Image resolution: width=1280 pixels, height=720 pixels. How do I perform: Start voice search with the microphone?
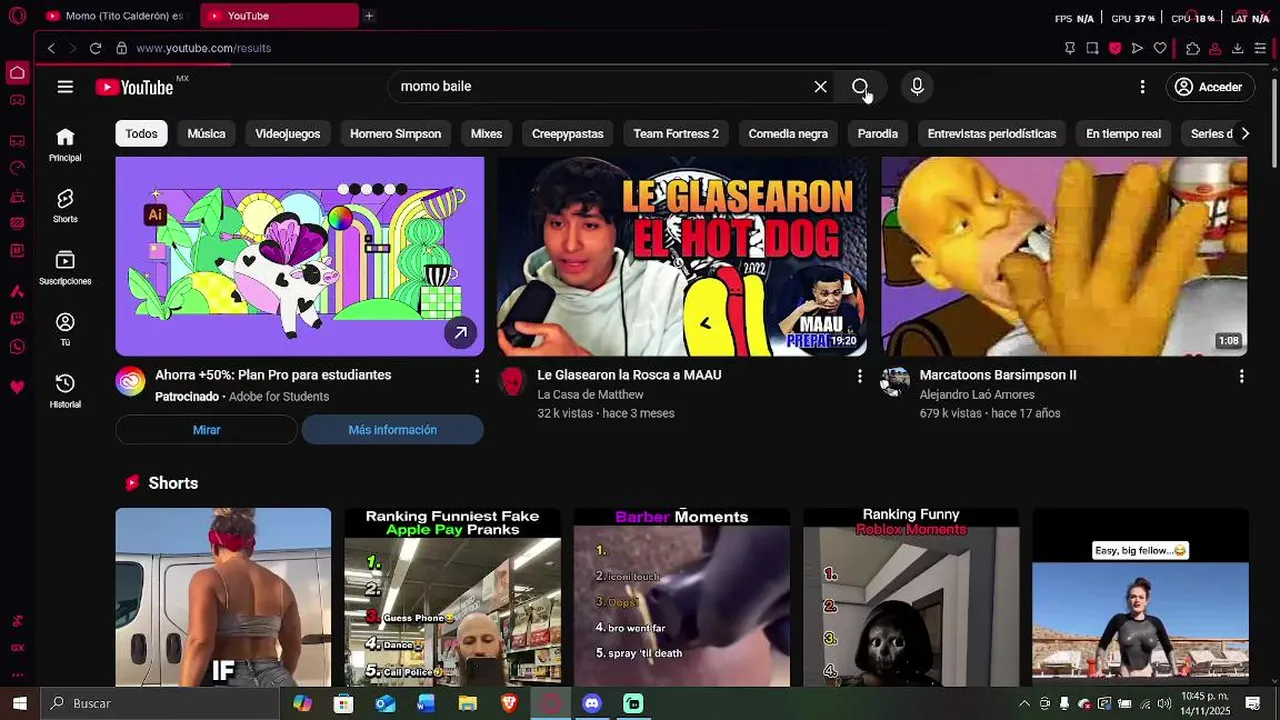tap(917, 87)
